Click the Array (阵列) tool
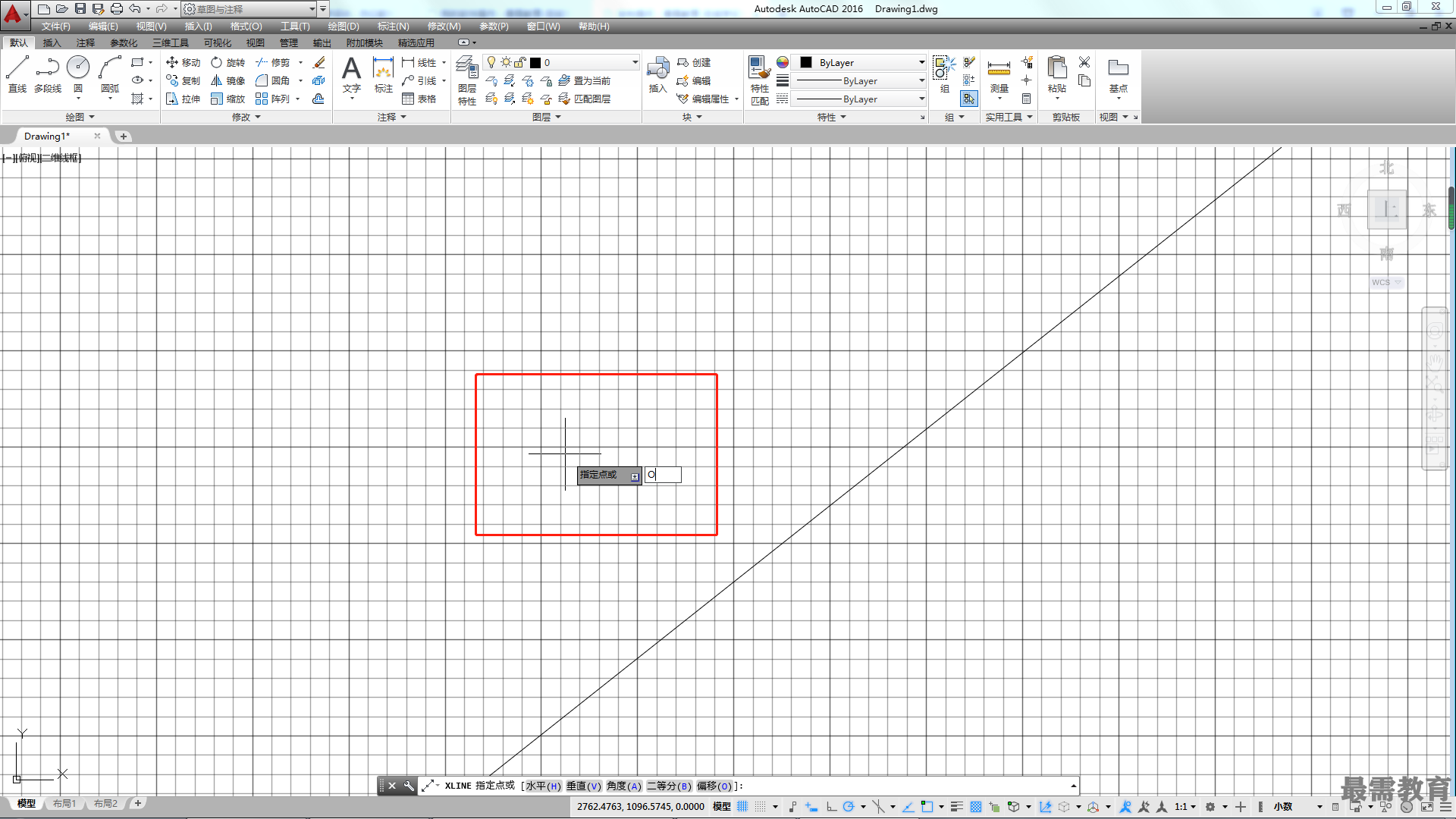 pos(272,99)
